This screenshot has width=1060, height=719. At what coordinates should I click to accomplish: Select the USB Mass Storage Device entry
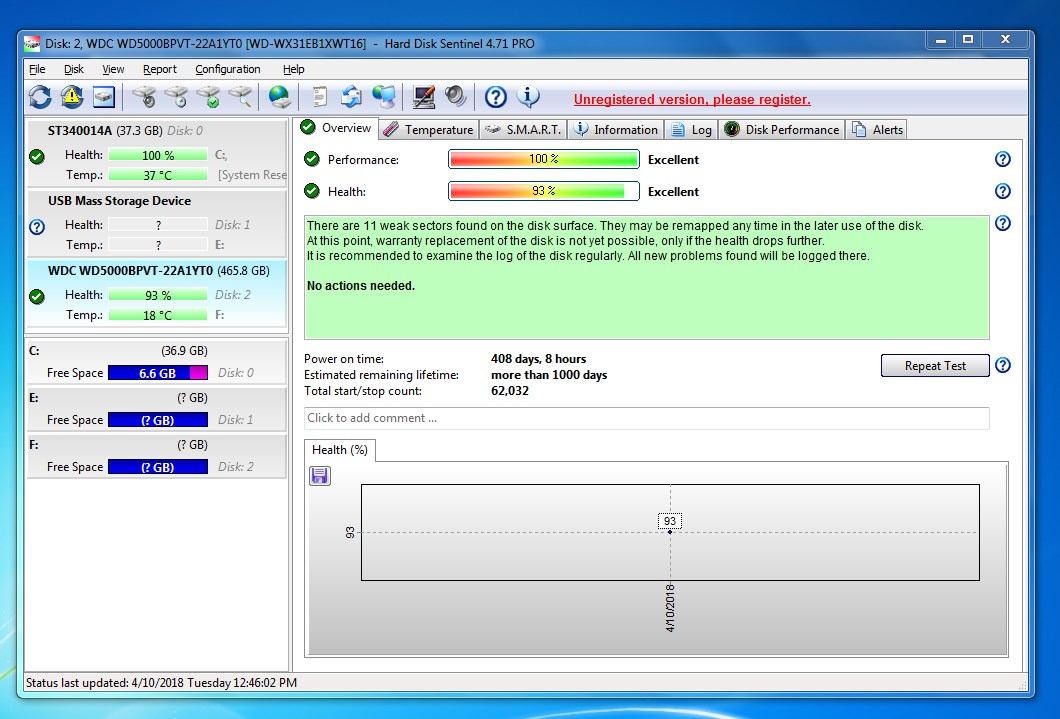tap(156, 223)
